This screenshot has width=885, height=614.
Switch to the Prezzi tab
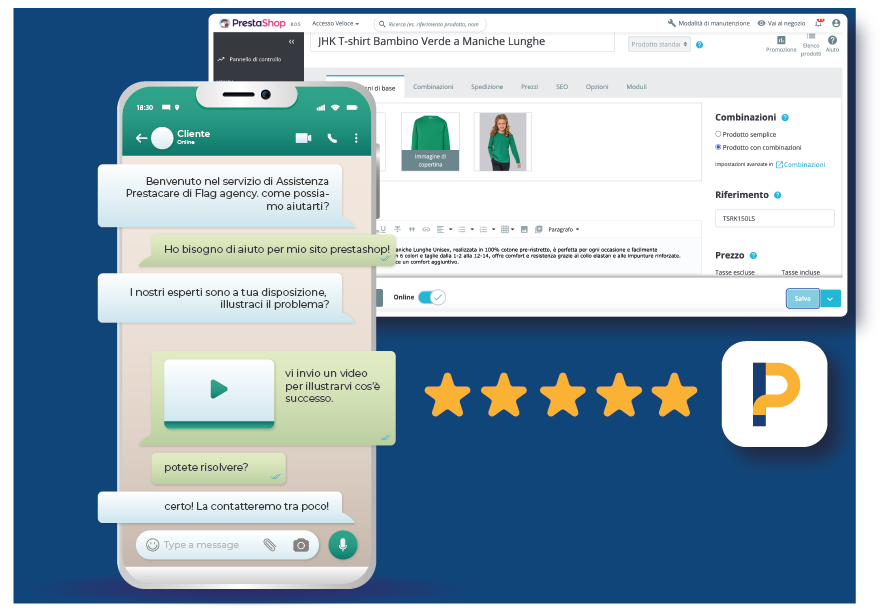coord(529,87)
